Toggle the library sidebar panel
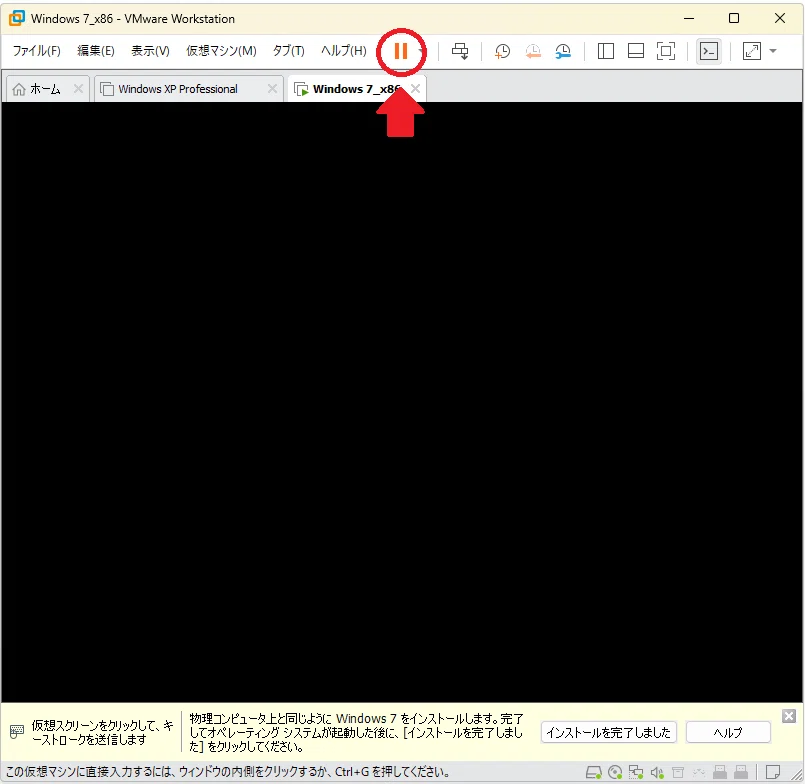Screen dimensions: 805x784 point(606,51)
